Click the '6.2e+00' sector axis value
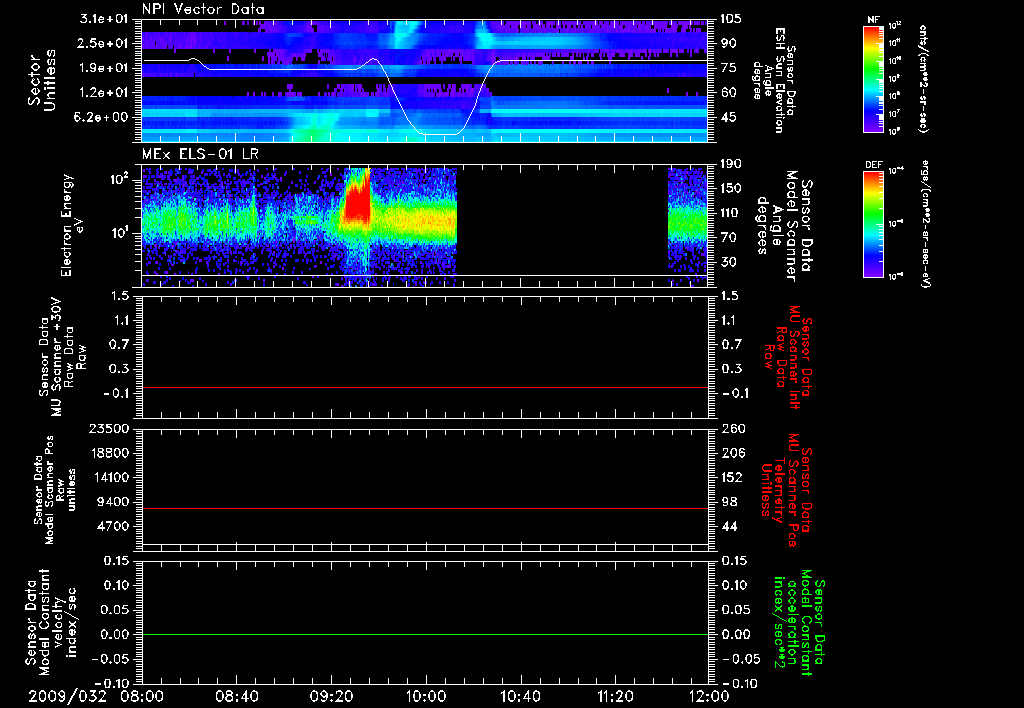This screenshot has width=1024, height=708. coord(103,118)
